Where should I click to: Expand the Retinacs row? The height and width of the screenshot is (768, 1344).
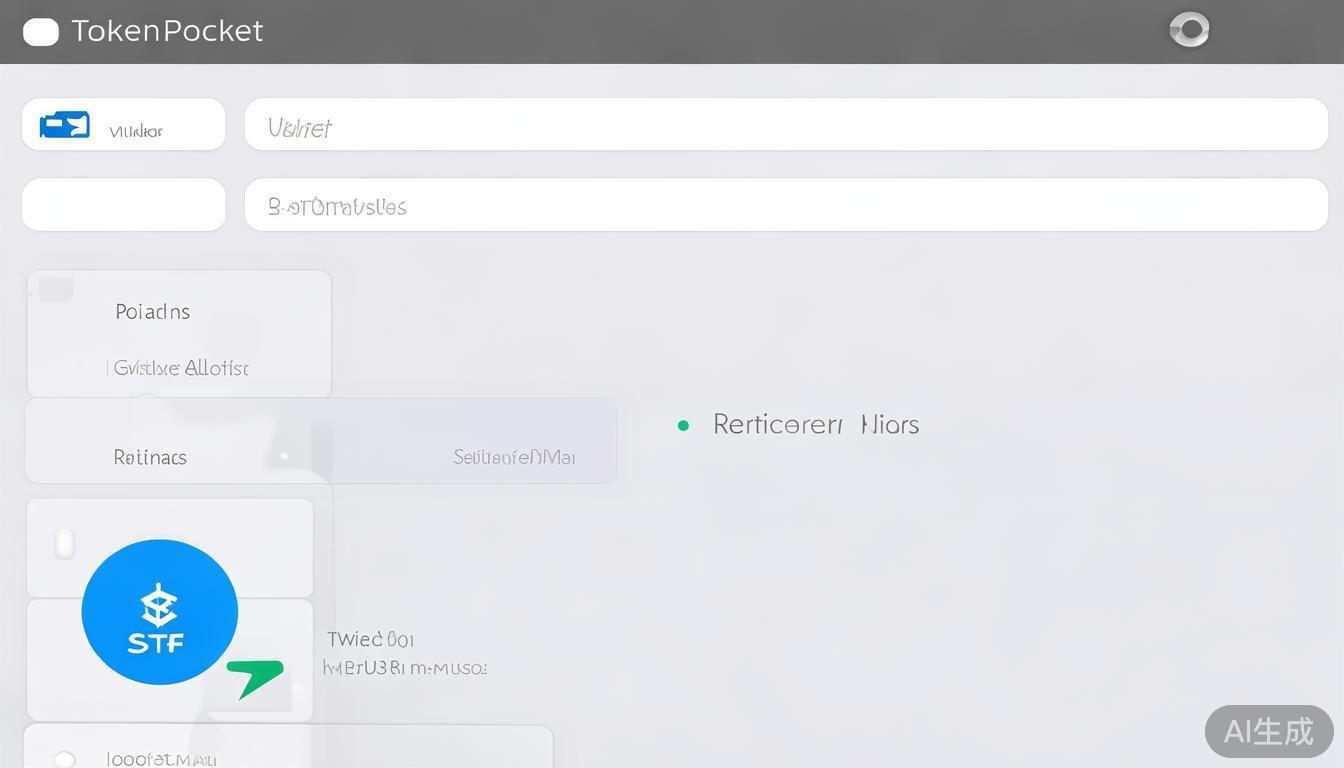point(150,457)
